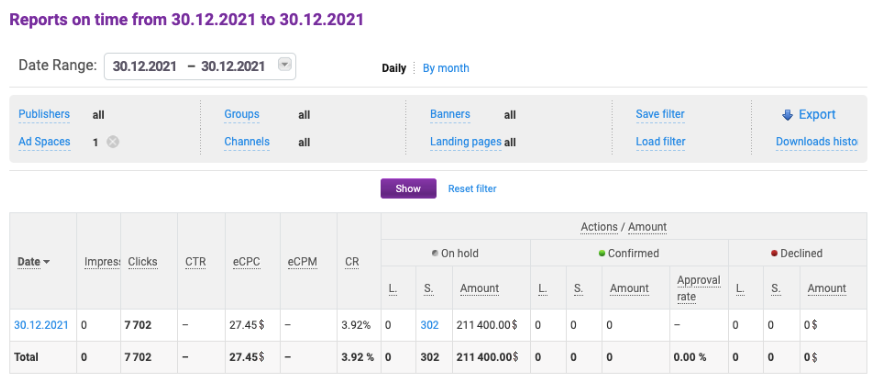Viewport: 875px width, 382px height.
Task: Click the Approval rate column header
Action: pyautogui.click(x=699, y=288)
